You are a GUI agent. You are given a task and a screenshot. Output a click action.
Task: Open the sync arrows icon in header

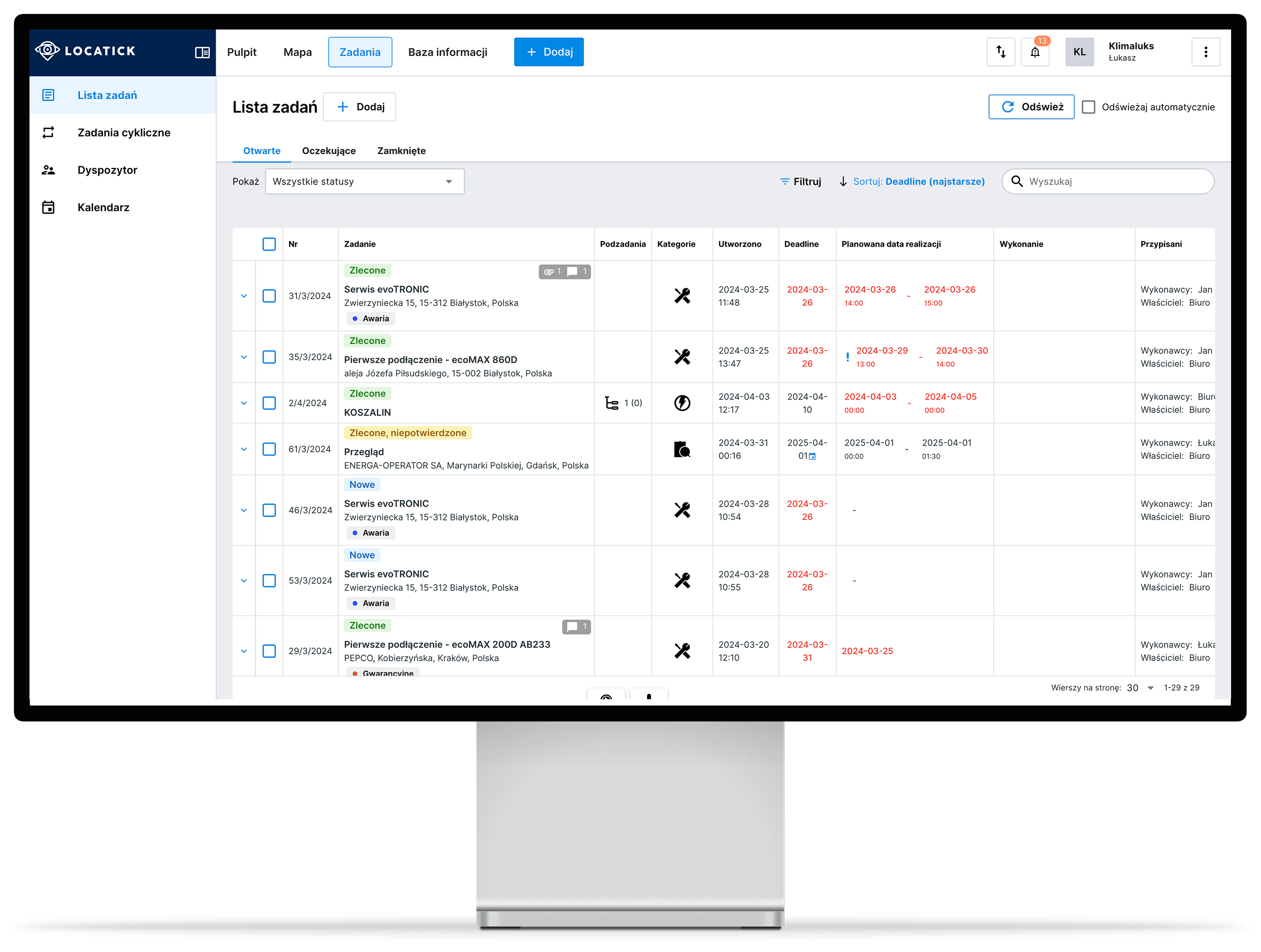tap(1001, 52)
